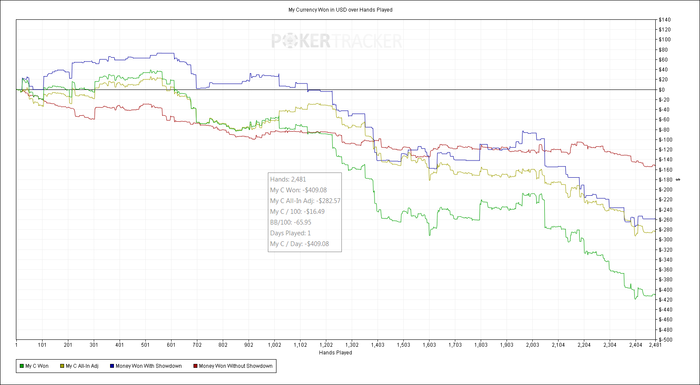700x385 pixels.
Task: Click the '2,204' label on the x-axis
Action: point(584,345)
